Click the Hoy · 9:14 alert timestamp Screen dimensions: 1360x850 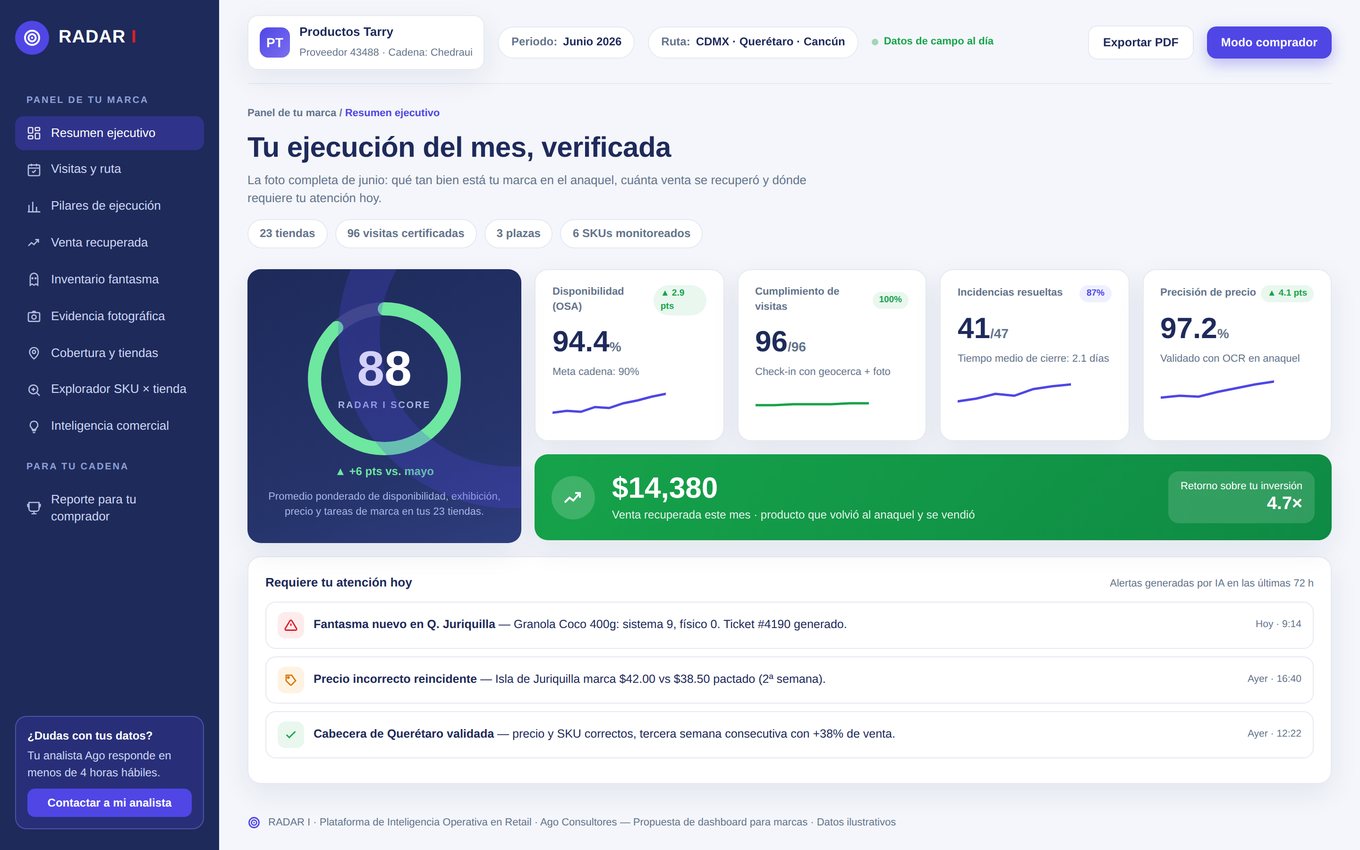pos(1278,624)
